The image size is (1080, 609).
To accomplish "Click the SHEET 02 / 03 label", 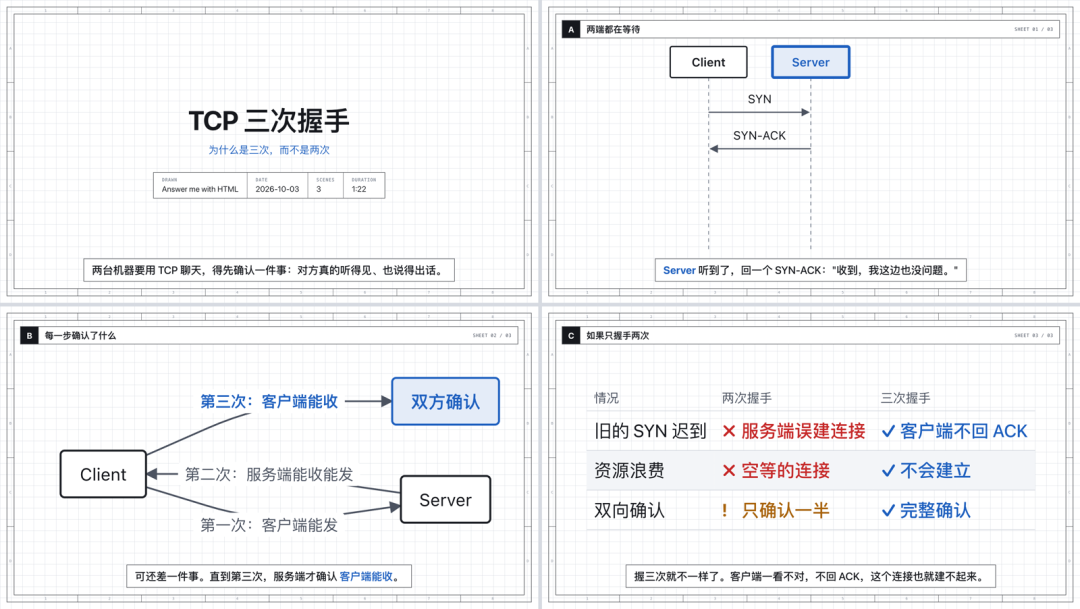I will click(492, 336).
